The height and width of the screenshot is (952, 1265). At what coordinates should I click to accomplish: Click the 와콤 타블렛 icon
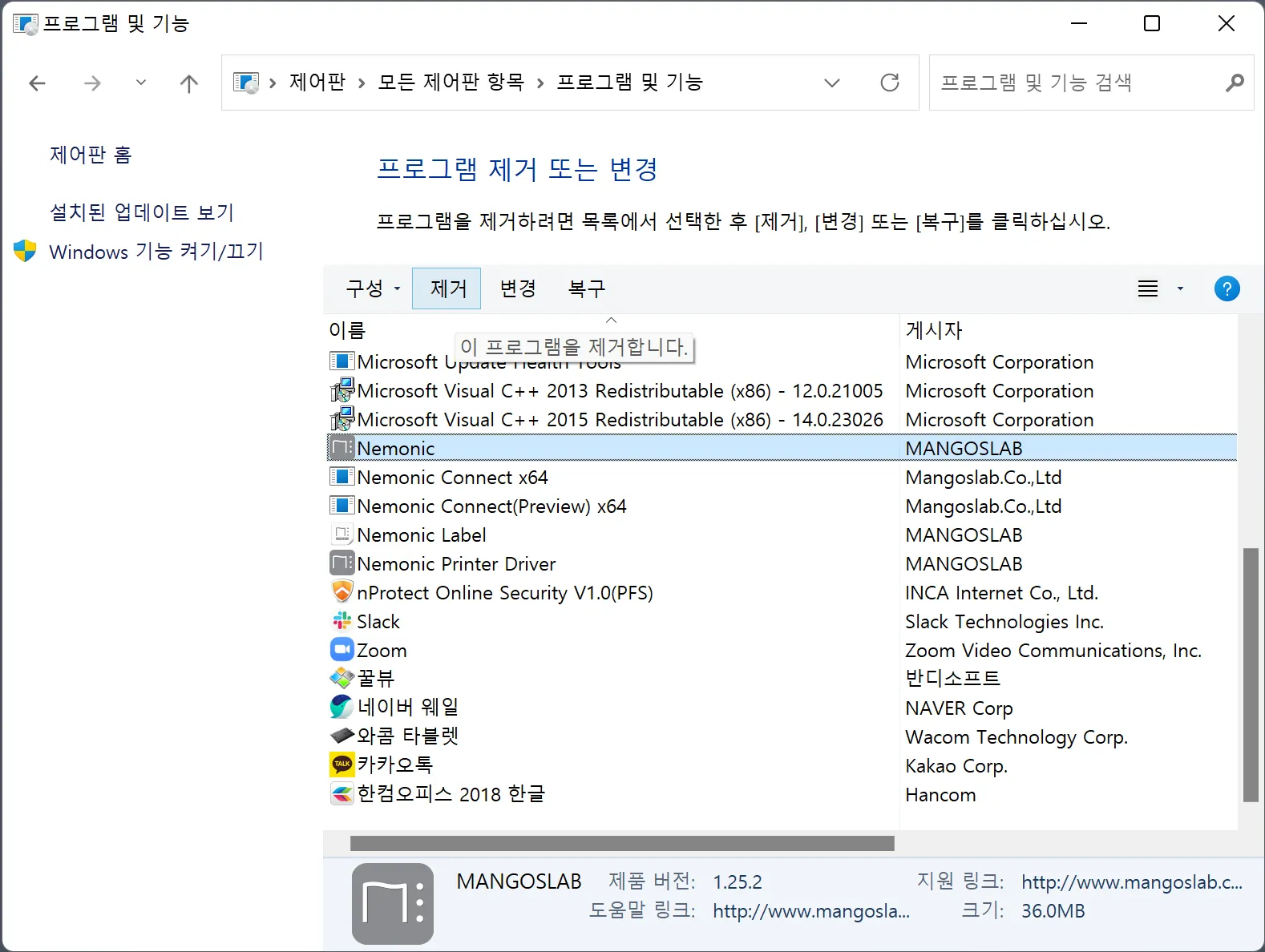point(342,735)
